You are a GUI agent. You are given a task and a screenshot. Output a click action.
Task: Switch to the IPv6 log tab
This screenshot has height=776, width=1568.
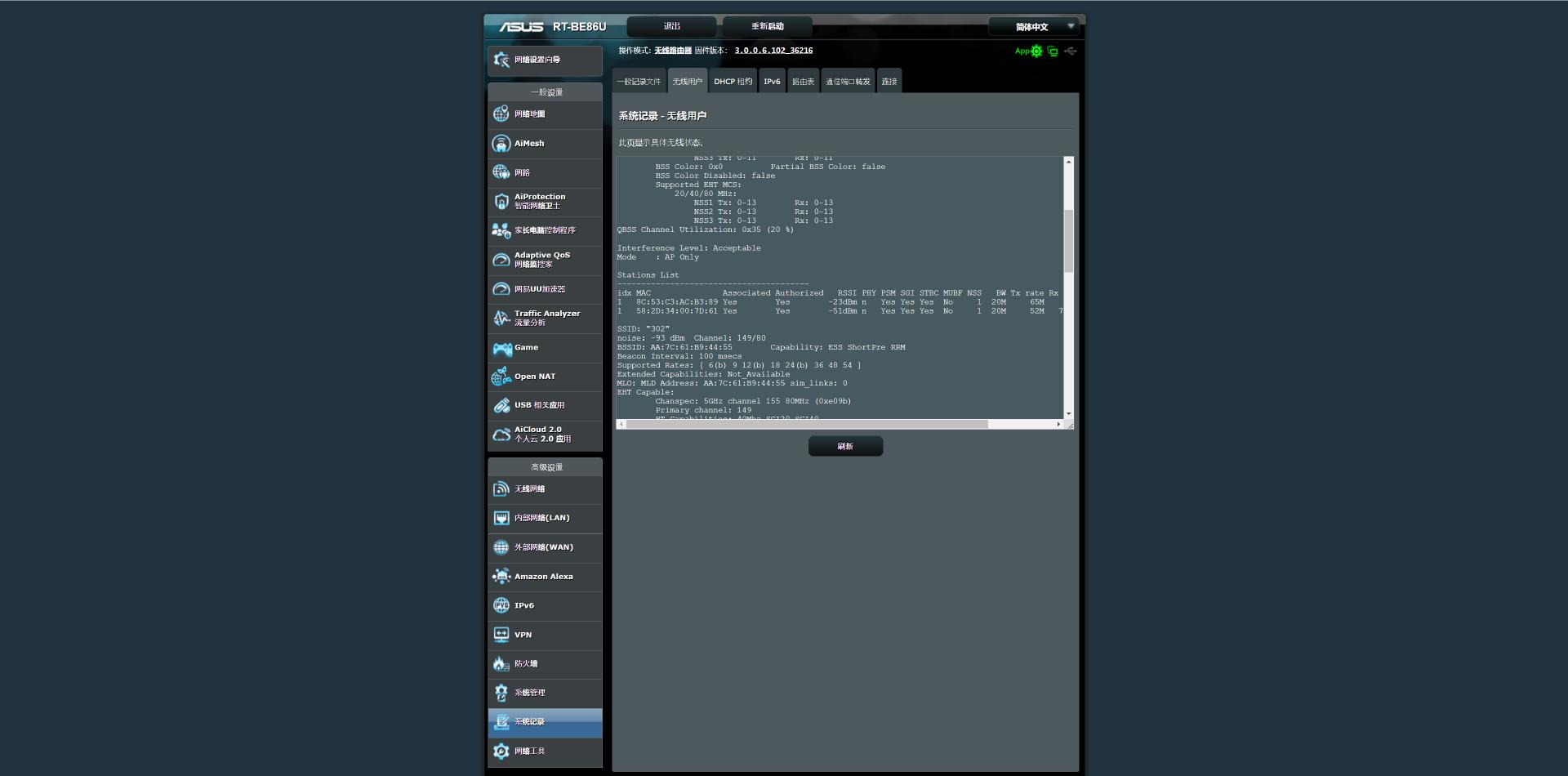[x=772, y=81]
